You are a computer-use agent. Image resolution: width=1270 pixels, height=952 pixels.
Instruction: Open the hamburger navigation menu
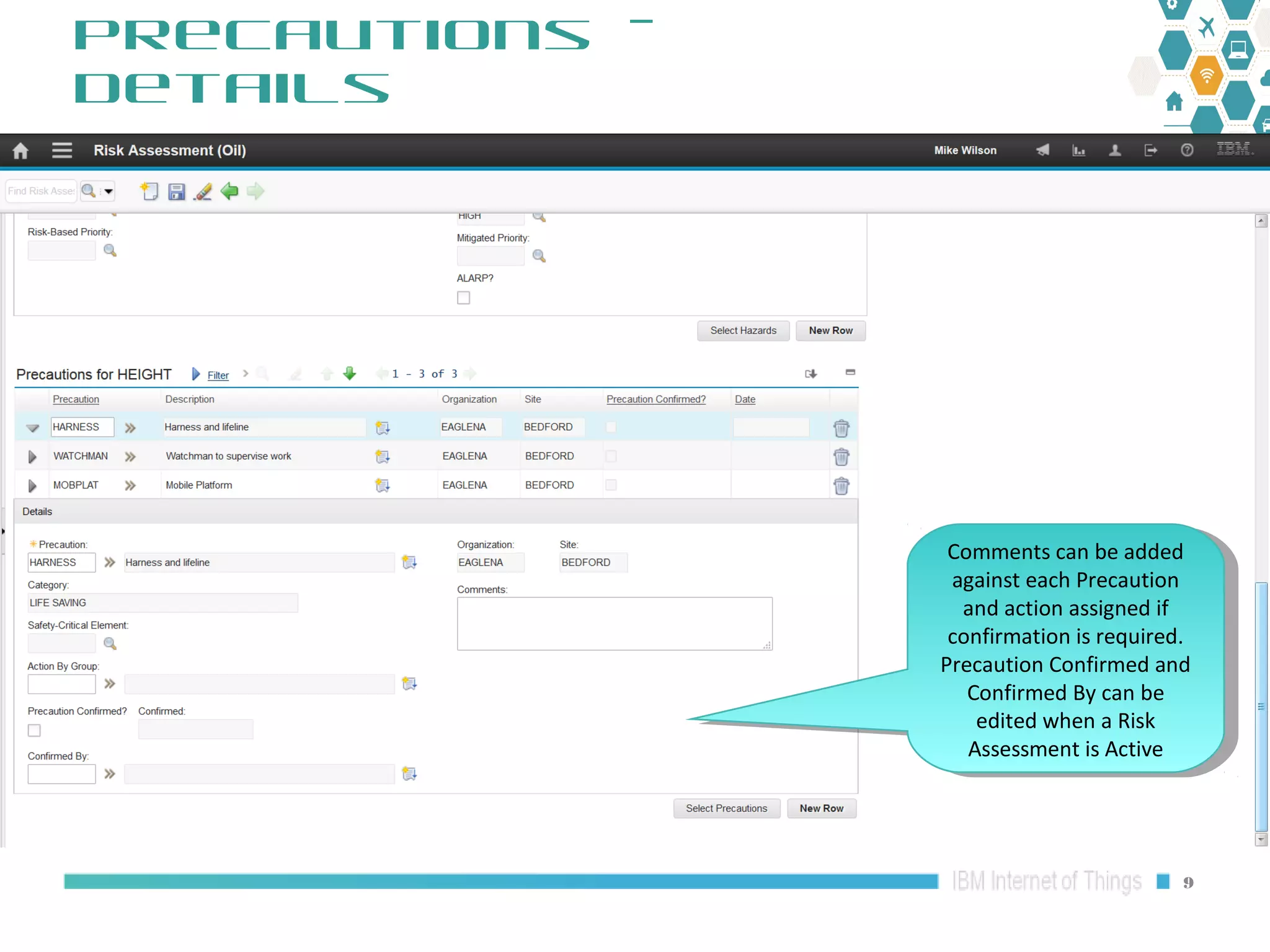[61, 151]
